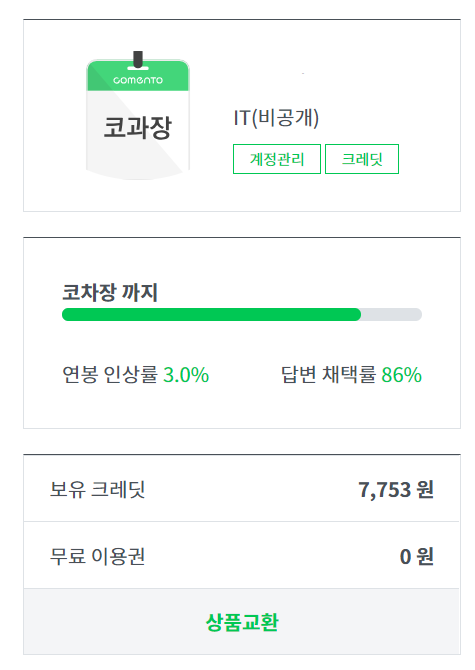
Task: Click the comento logo on the badge
Action: [x=138, y=80]
